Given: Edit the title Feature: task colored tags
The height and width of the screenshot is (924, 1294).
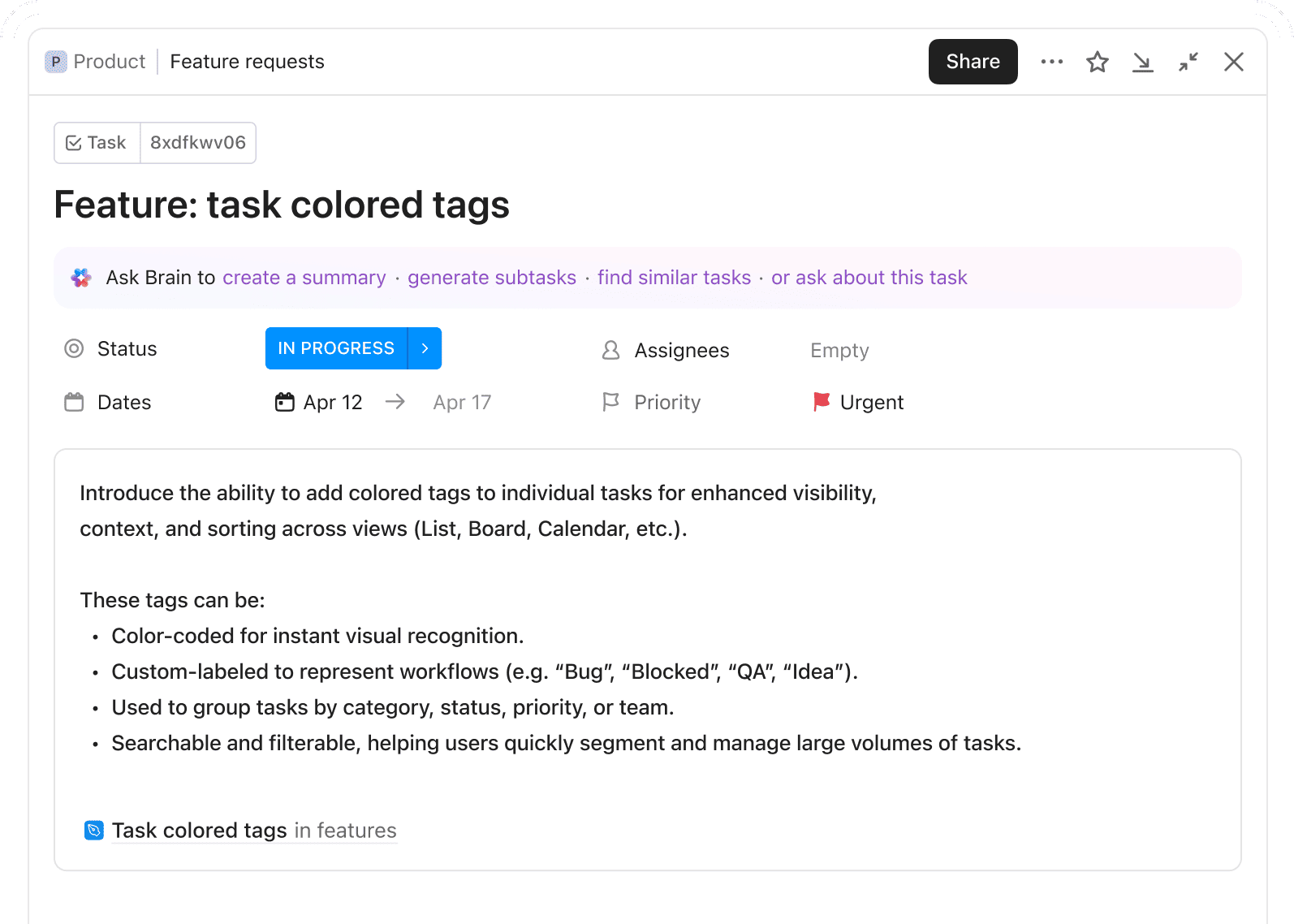Looking at the screenshot, I should [x=282, y=205].
